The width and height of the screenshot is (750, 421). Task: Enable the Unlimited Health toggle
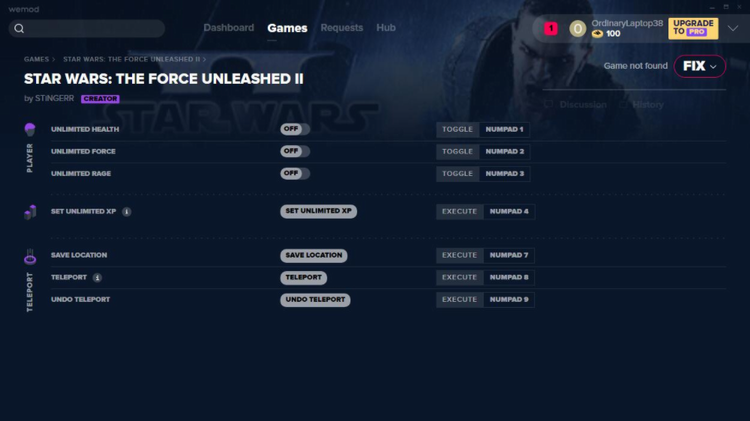[295, 130]
